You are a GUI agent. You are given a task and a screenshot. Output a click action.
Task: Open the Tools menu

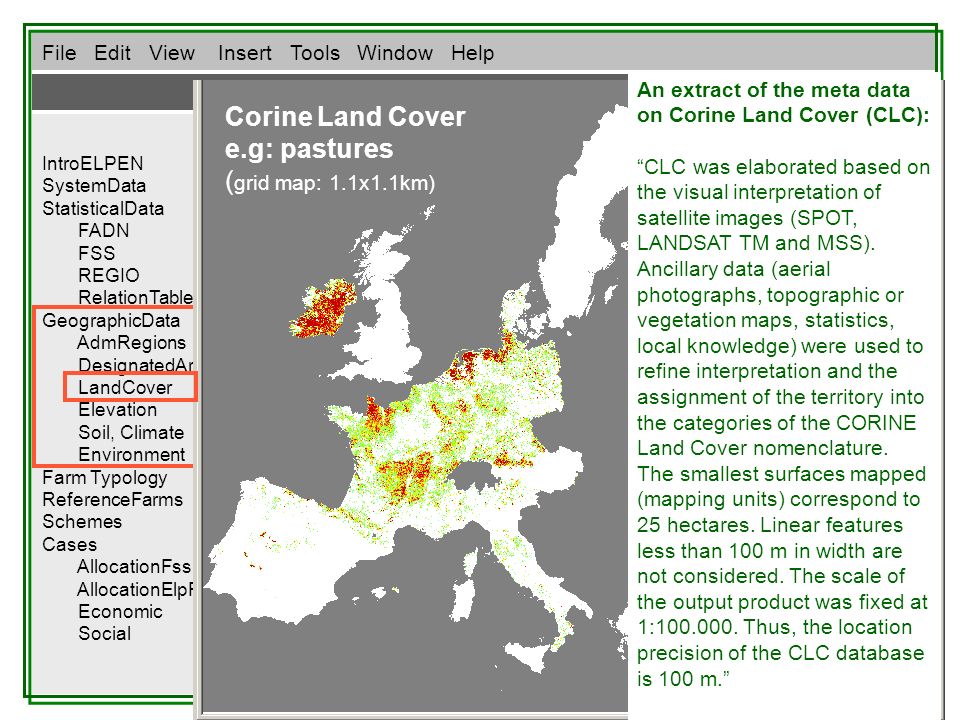[x=315, y=53]
